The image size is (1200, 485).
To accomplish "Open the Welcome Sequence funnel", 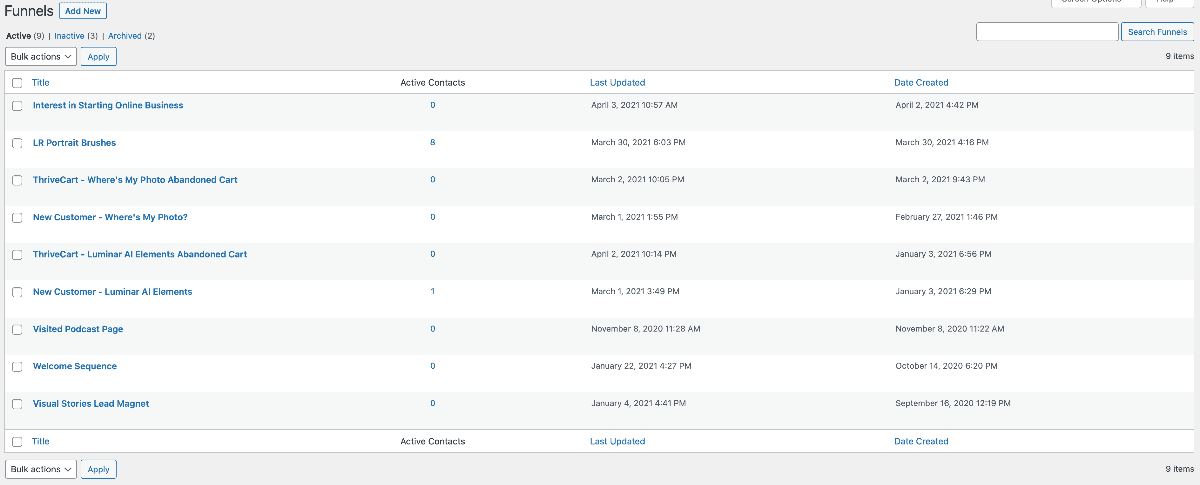I will 75,366.
